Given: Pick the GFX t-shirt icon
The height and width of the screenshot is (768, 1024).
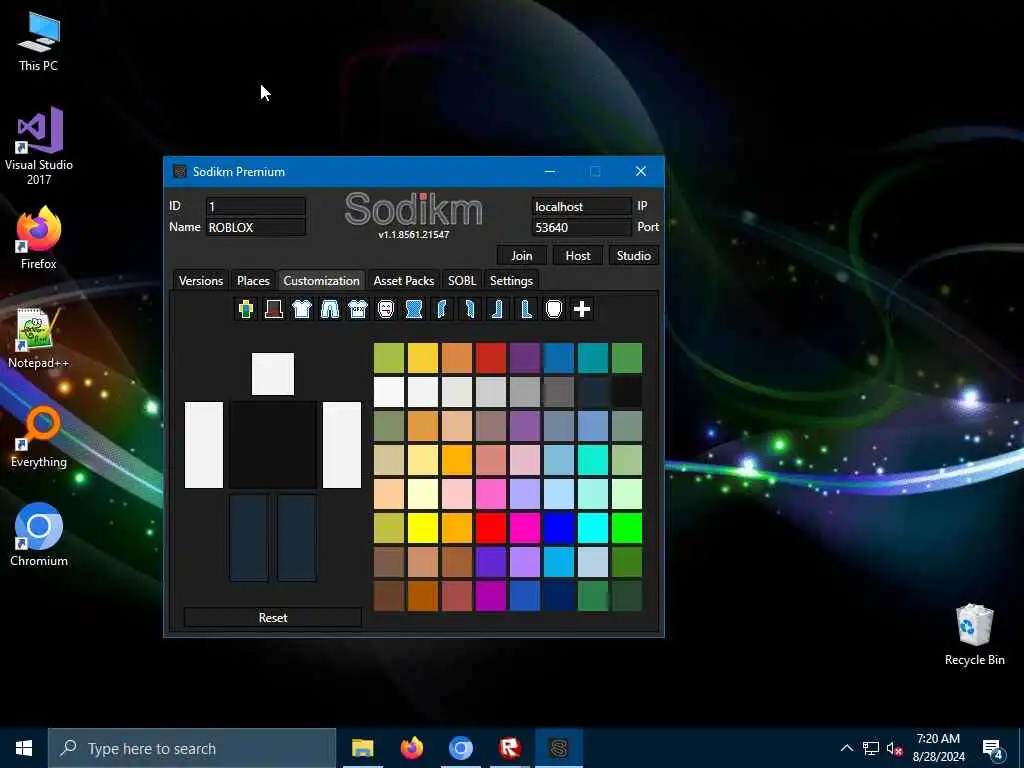Looking at the screenshot, I should [358, 309].
